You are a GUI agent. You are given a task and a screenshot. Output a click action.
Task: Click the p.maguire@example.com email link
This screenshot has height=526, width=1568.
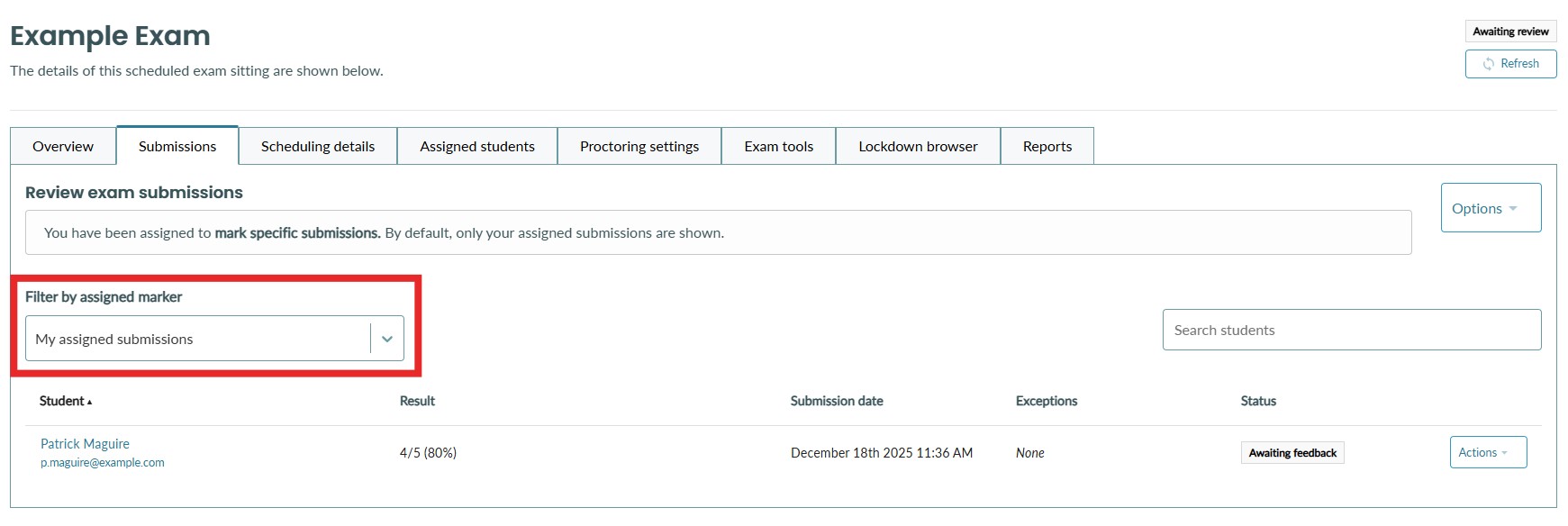pyautogui.click(x=103, y=463)
